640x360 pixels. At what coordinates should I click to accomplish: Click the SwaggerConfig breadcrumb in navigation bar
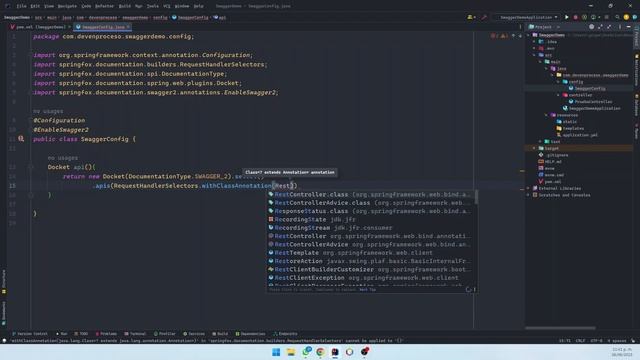coord(190,18)
